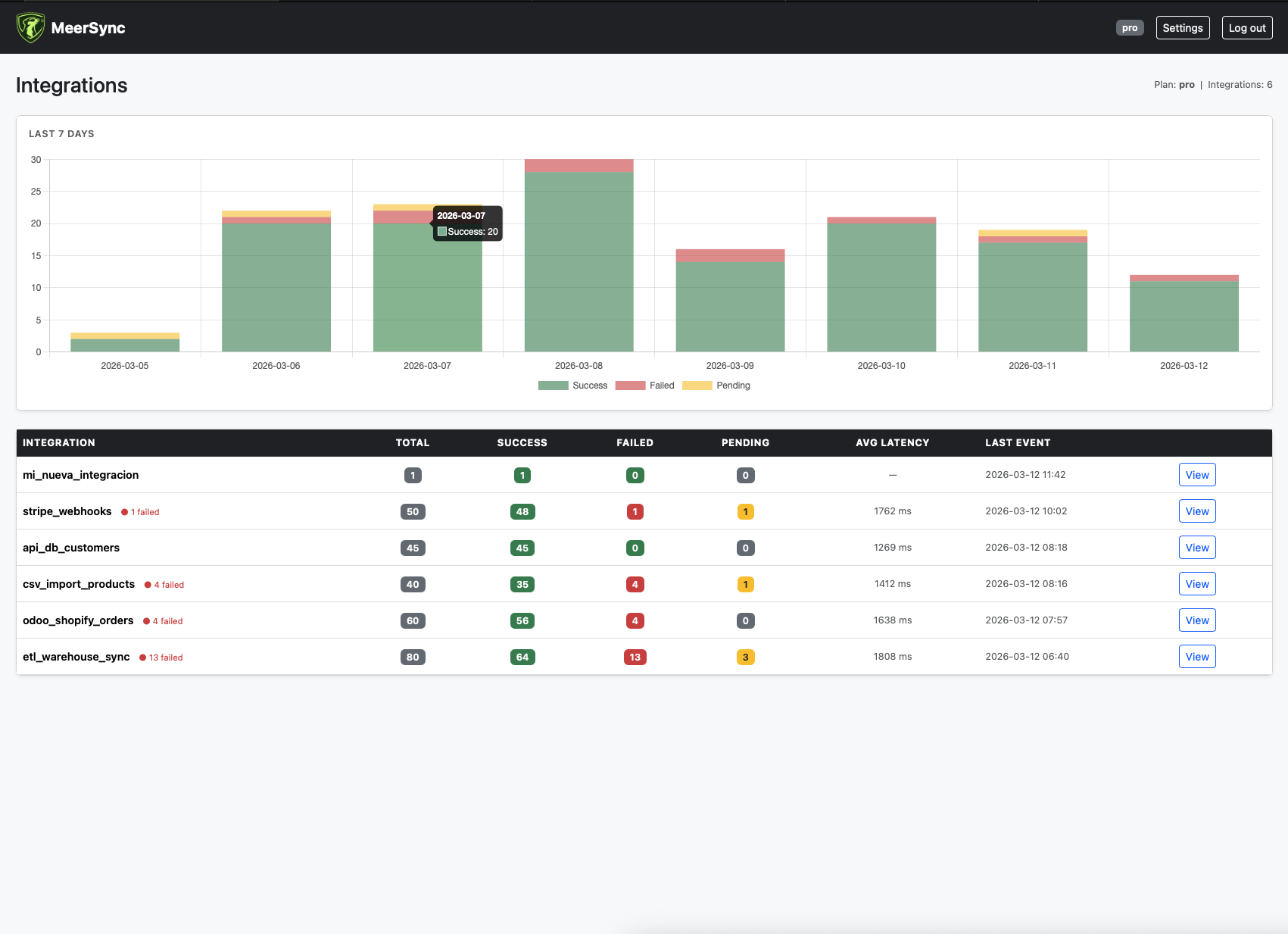Click the FAILED column header
This screenshot has width=1288, height=934.
634,442
